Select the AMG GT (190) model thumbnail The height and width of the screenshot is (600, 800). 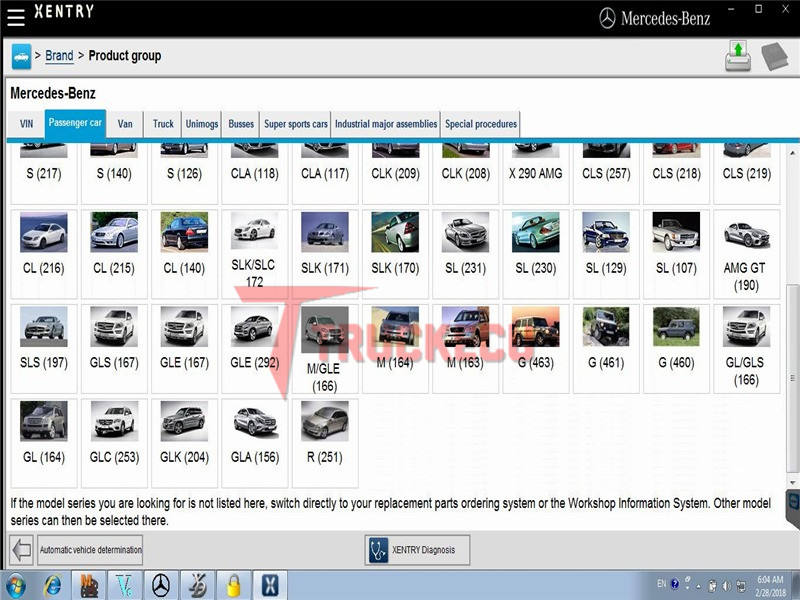746,253
